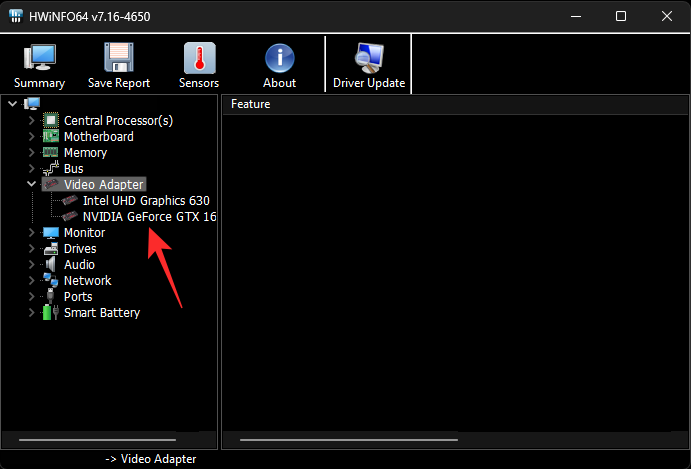691x469 pixels.
Task: Open the About info icon
Action: point(279,58)
